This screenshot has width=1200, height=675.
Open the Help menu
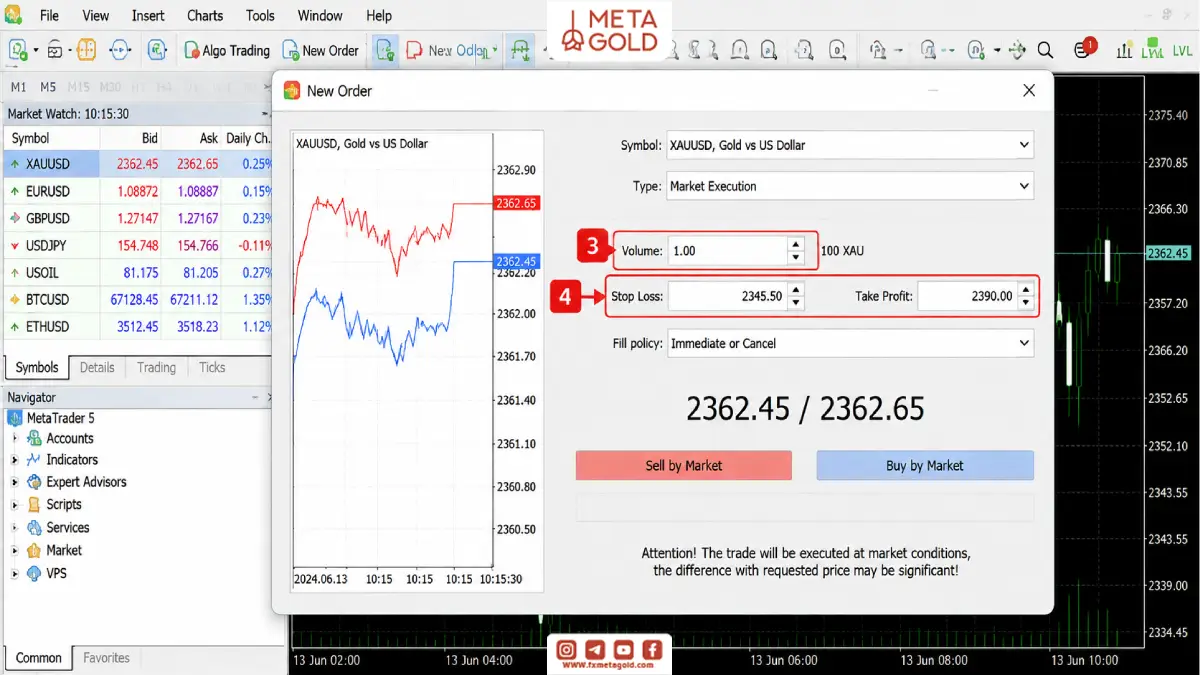coord(379,16)
